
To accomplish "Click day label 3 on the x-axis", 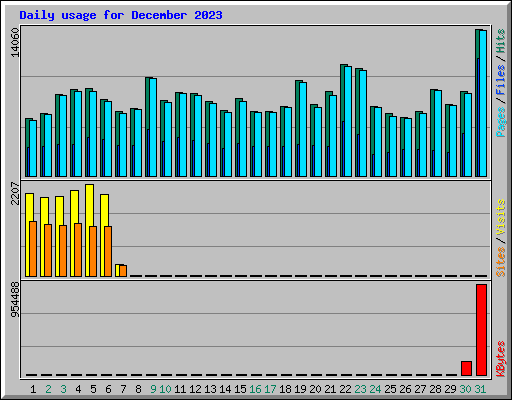I will 63,389.
